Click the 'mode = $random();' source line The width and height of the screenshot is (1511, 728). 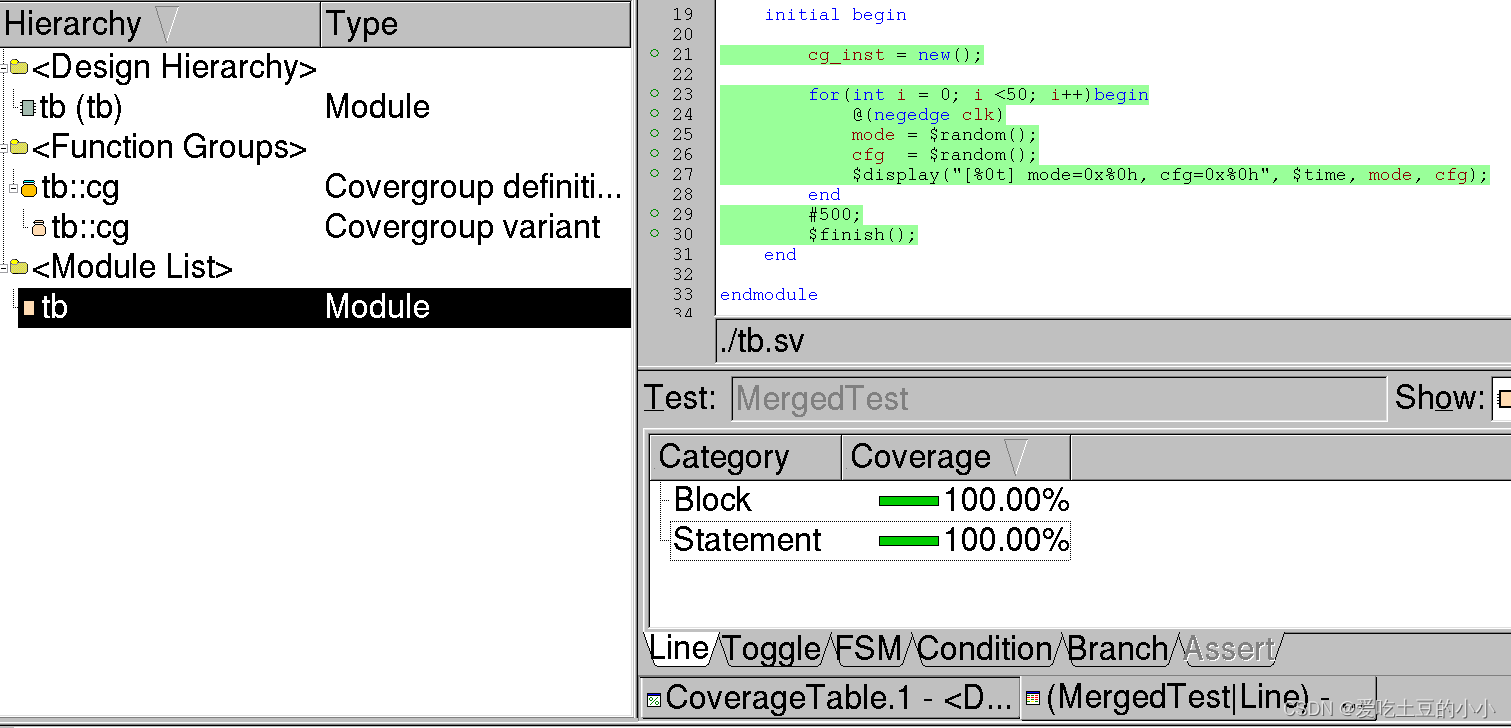[x=945, y=135]
